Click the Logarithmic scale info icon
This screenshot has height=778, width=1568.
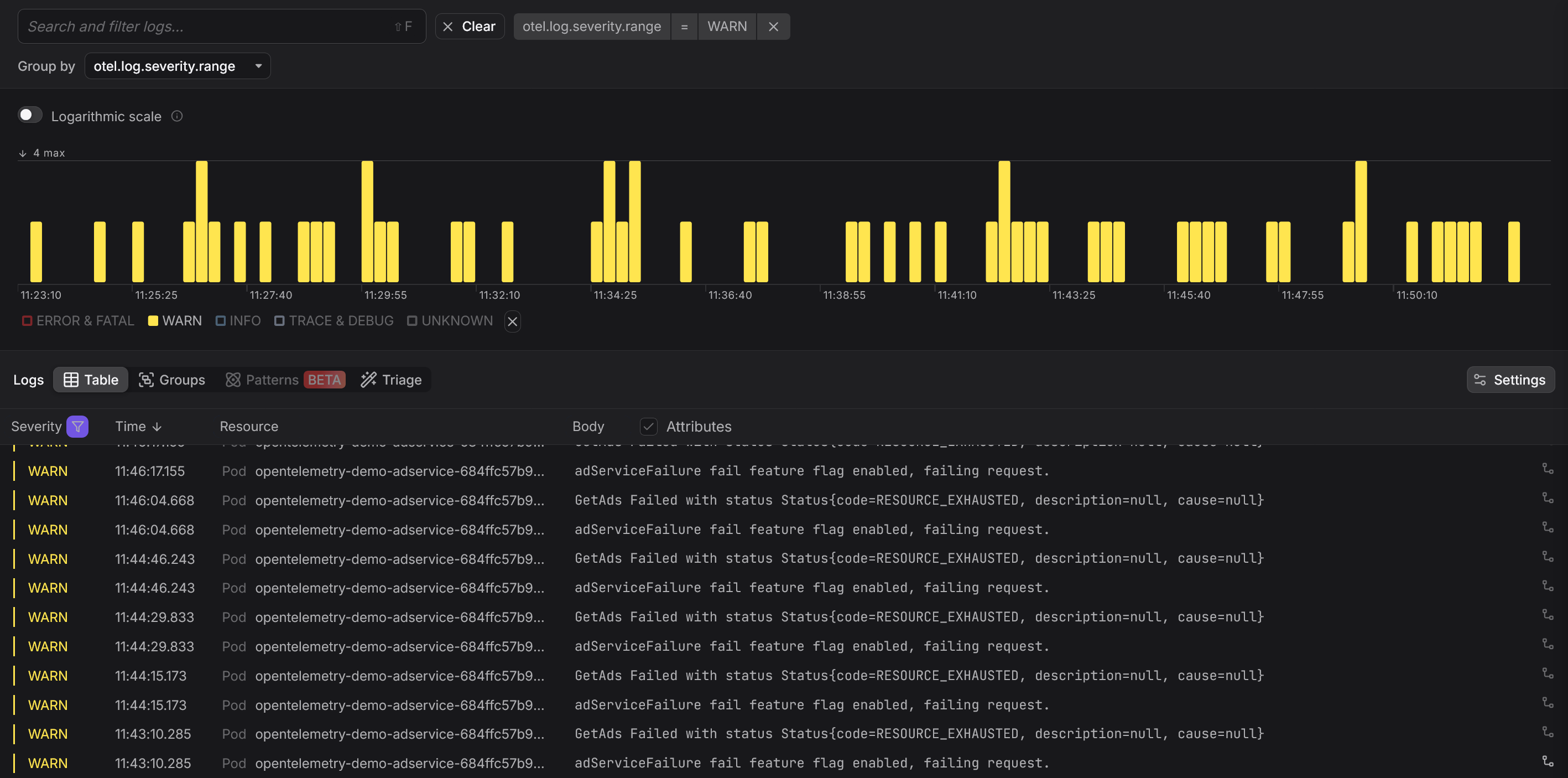tap(177, 116)
